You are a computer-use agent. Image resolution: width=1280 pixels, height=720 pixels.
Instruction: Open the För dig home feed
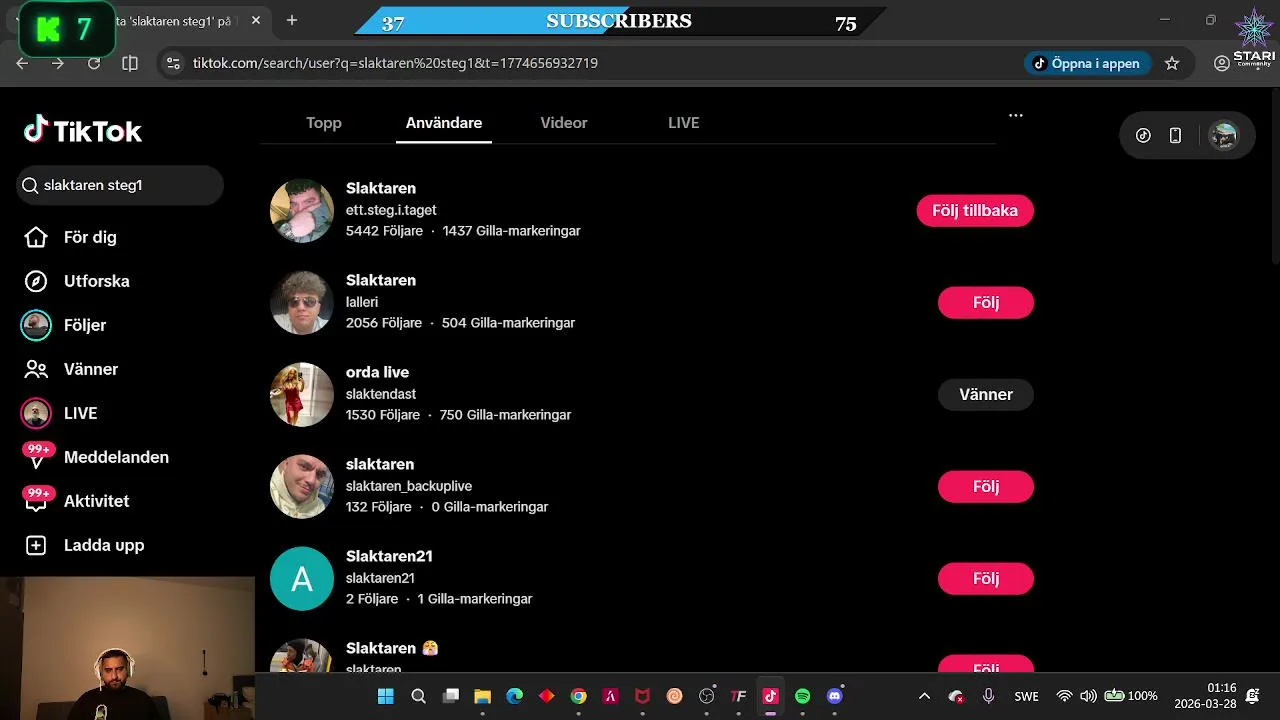pyautogui.click(x=70, y=237)
